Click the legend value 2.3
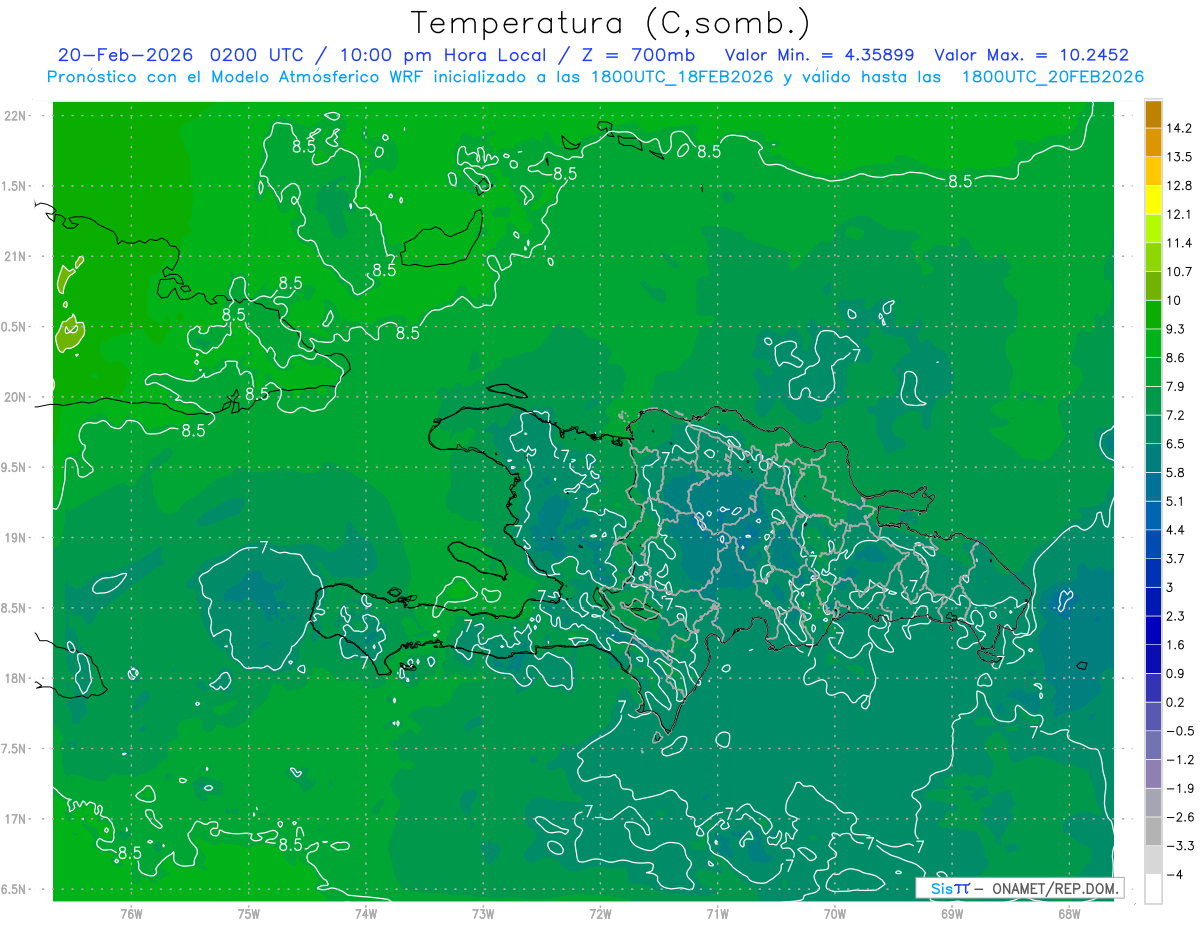 point(1176,616)
